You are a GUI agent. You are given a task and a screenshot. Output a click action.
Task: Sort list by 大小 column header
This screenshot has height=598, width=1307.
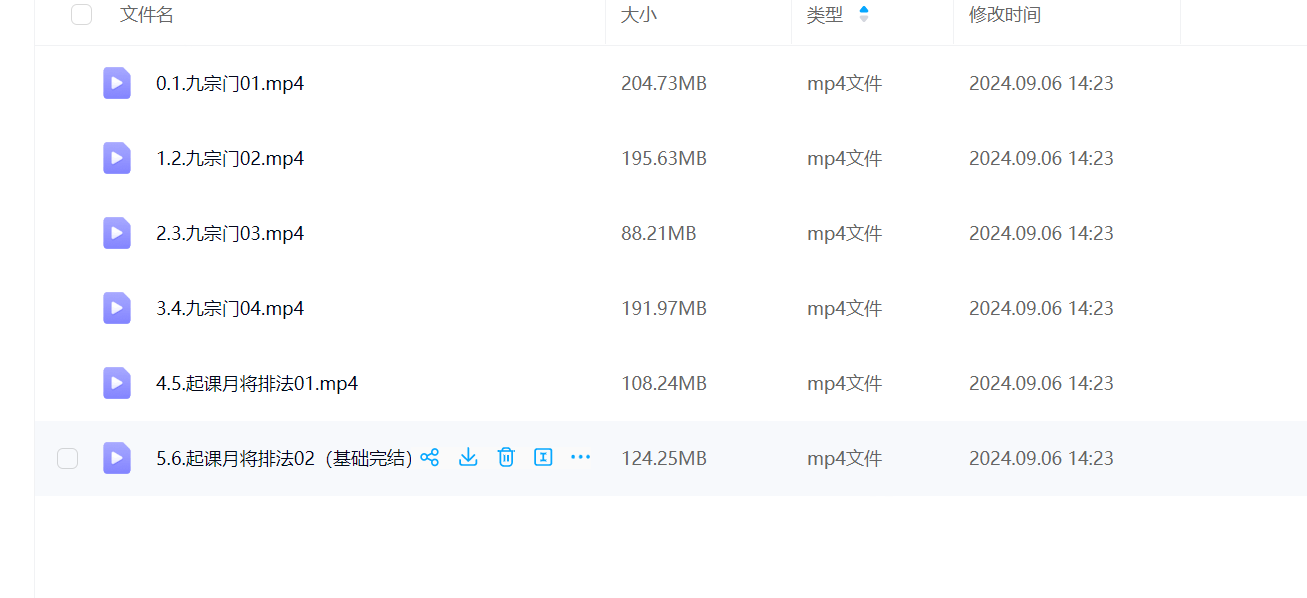tap(639, 15)
